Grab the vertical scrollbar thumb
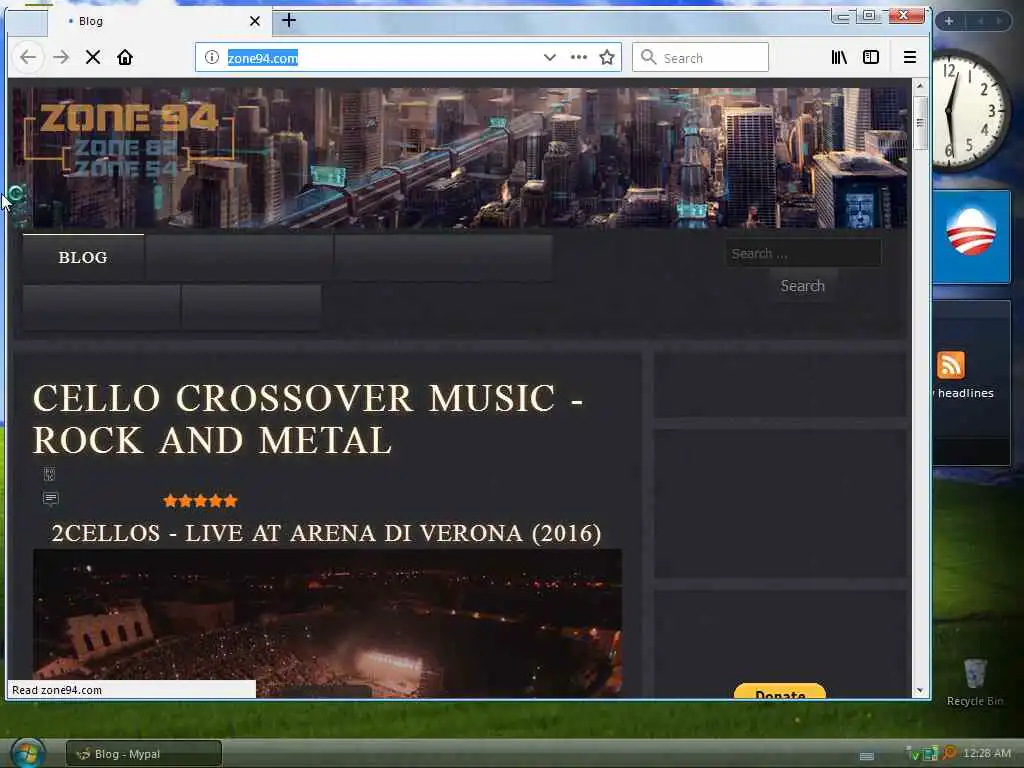The image size is (1024, 768). tap(920, 123)
